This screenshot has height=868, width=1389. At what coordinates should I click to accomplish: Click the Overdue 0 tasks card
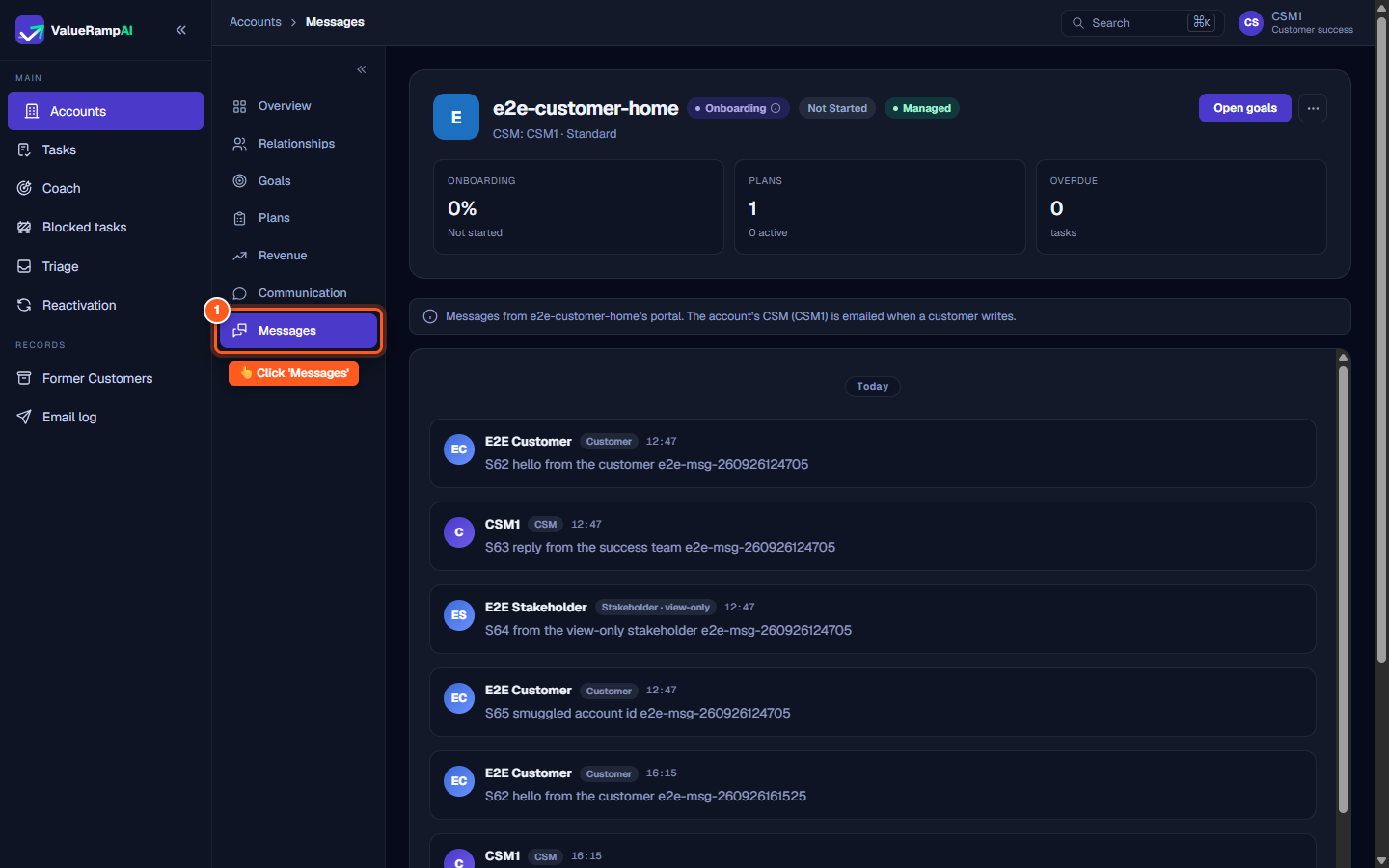pos(1182,206)
